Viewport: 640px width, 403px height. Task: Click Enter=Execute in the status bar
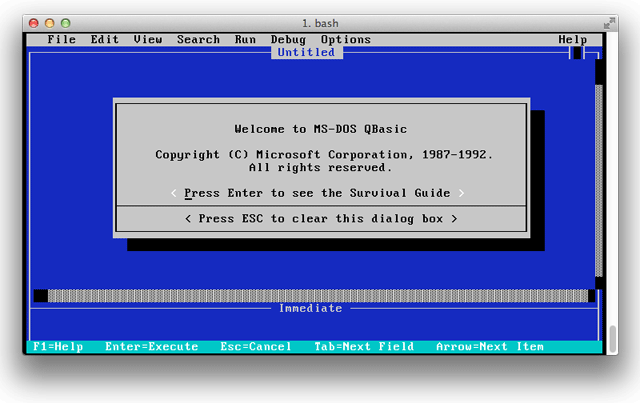tap(151, 347)
